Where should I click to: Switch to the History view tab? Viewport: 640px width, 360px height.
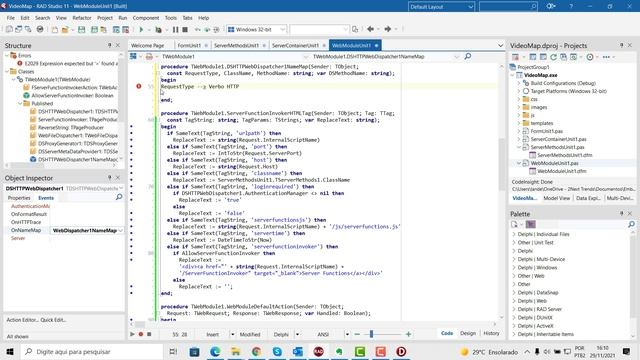tap(491, 333)
